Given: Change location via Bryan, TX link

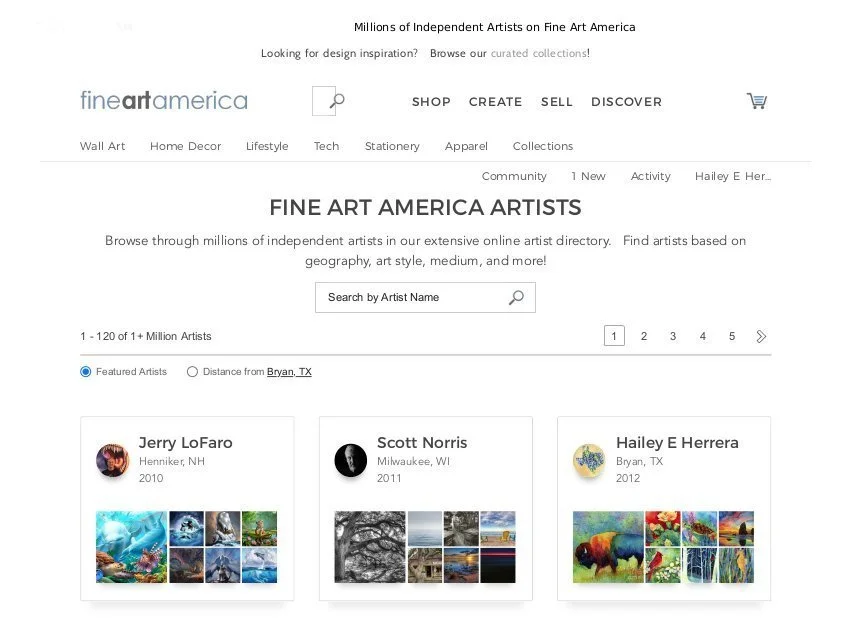Looking at the screenshot, I should click(x=289, y=372).
